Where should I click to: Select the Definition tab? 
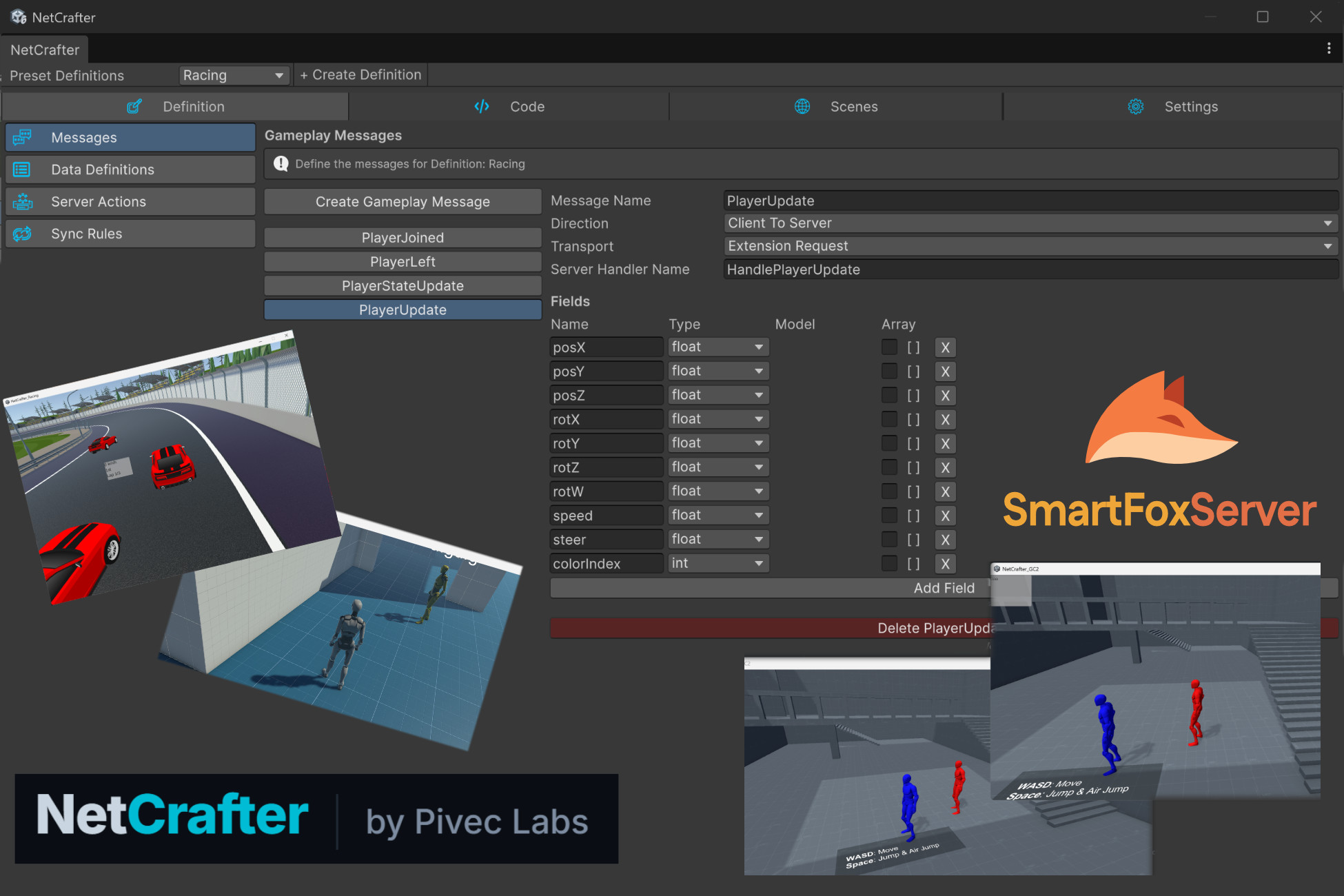tap(176, 106)
